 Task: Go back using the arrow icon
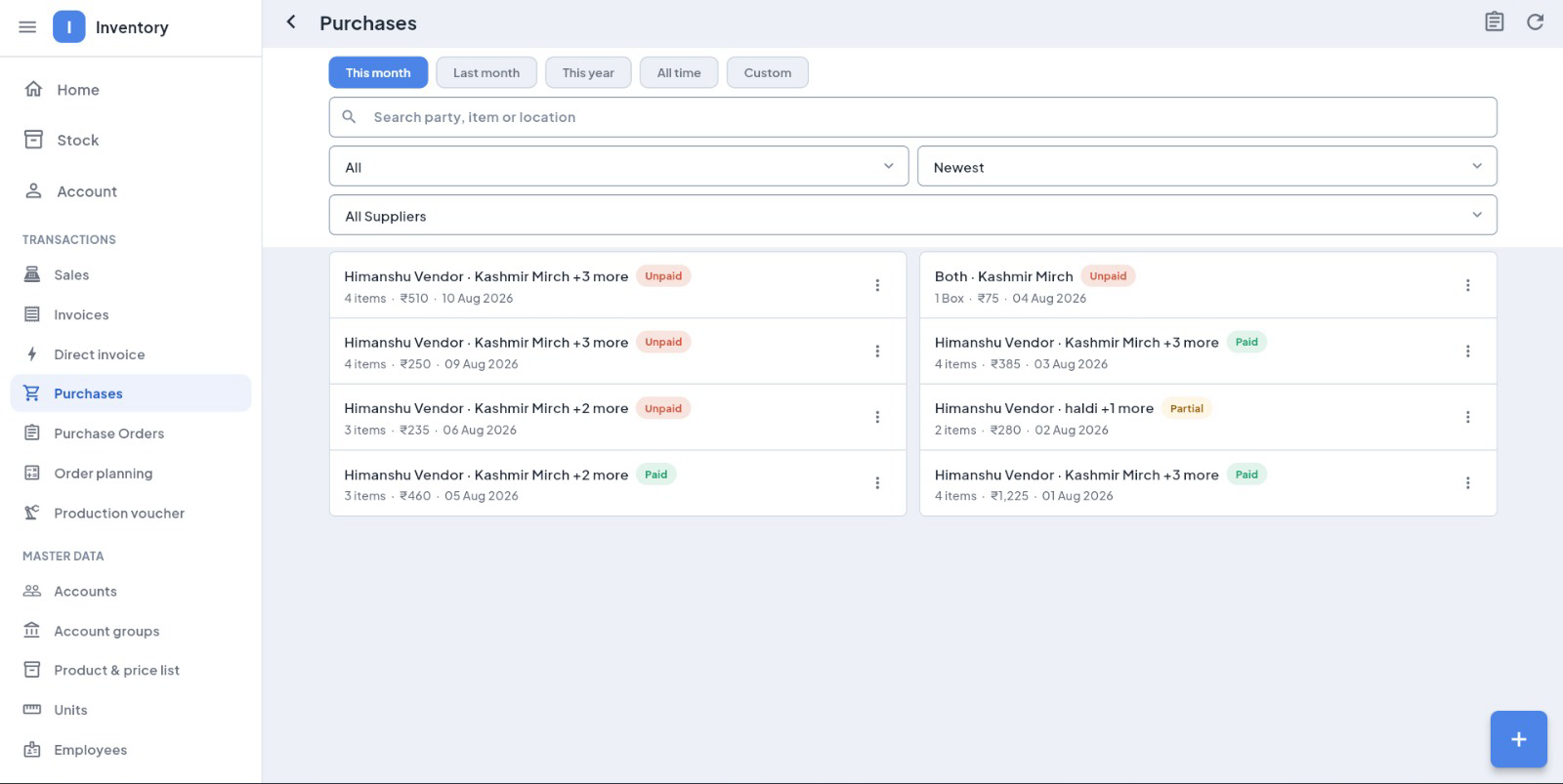click(x=291, y=22)
